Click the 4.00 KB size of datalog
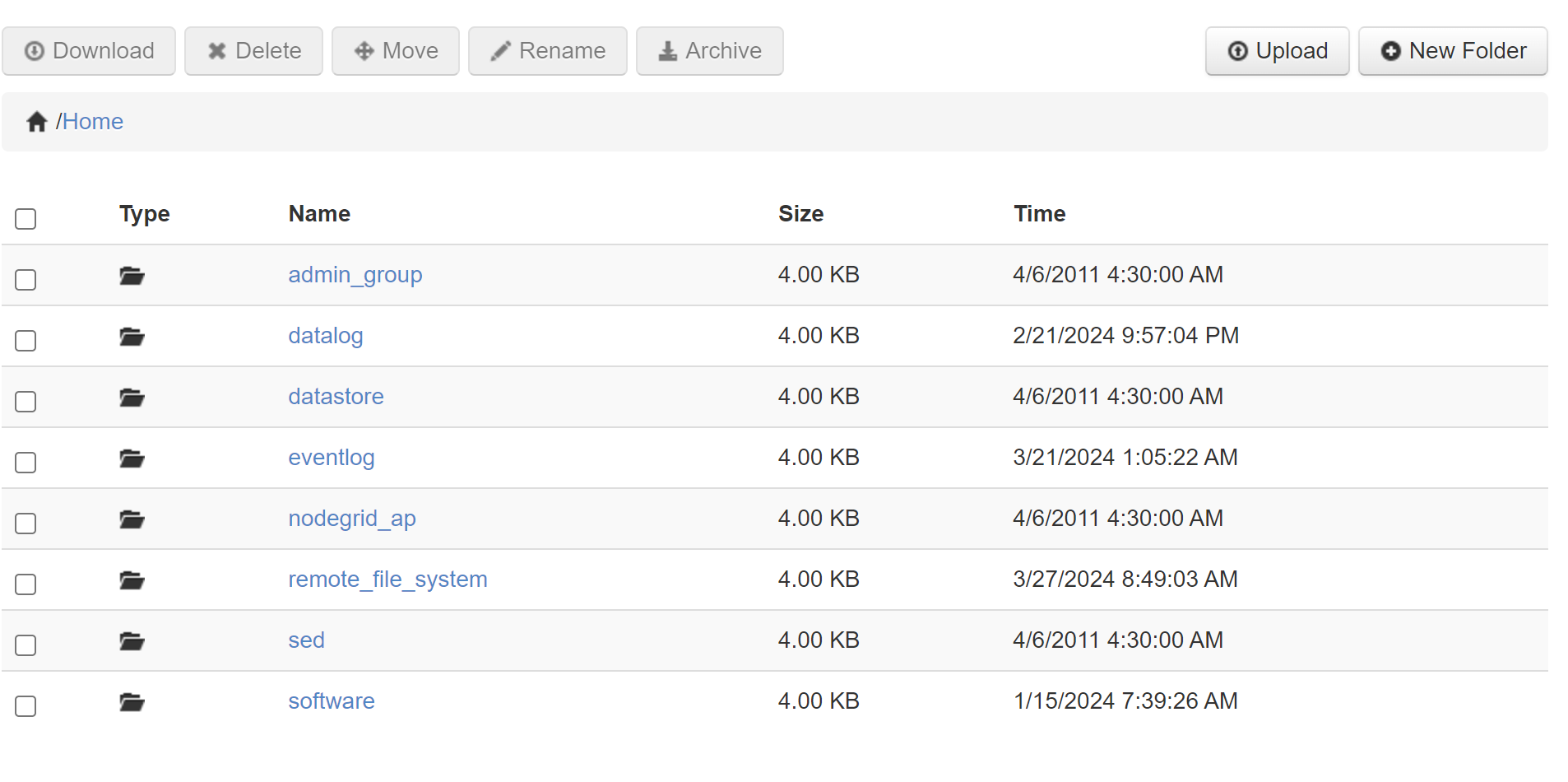1568x782 pixels. click(x=819, y=336)
